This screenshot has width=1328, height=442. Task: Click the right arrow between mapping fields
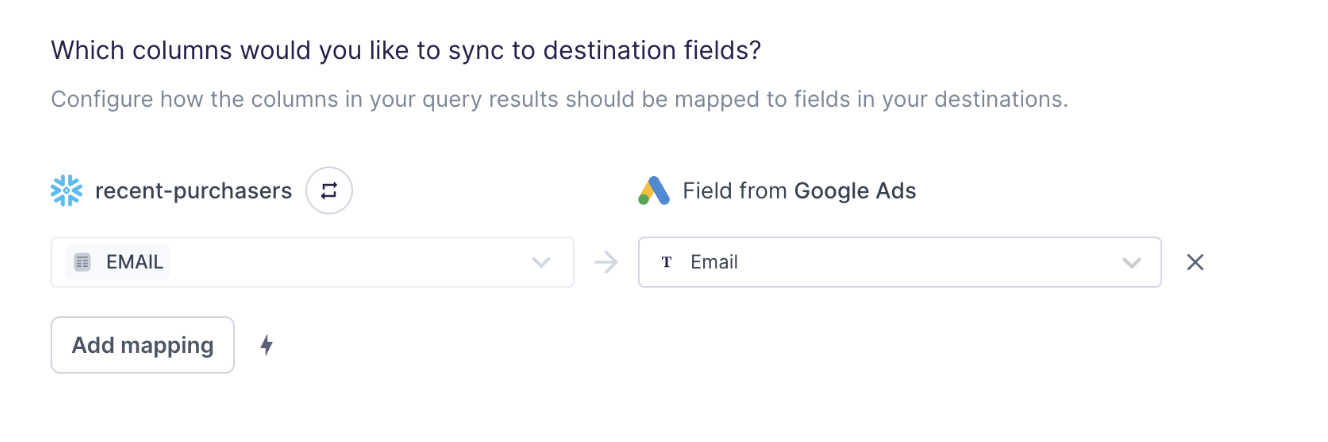(606, 262)
